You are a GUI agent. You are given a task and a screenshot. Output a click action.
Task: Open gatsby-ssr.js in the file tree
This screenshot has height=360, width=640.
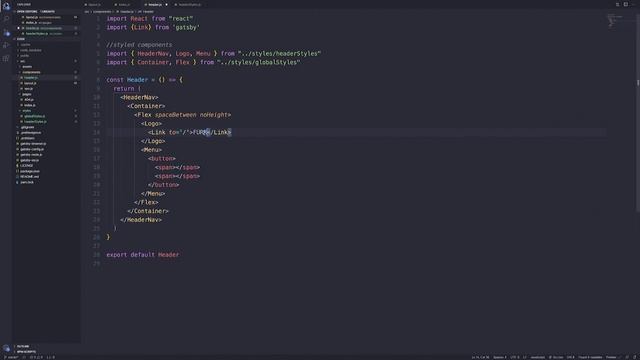pyautogui.click(x=29, y=160)
